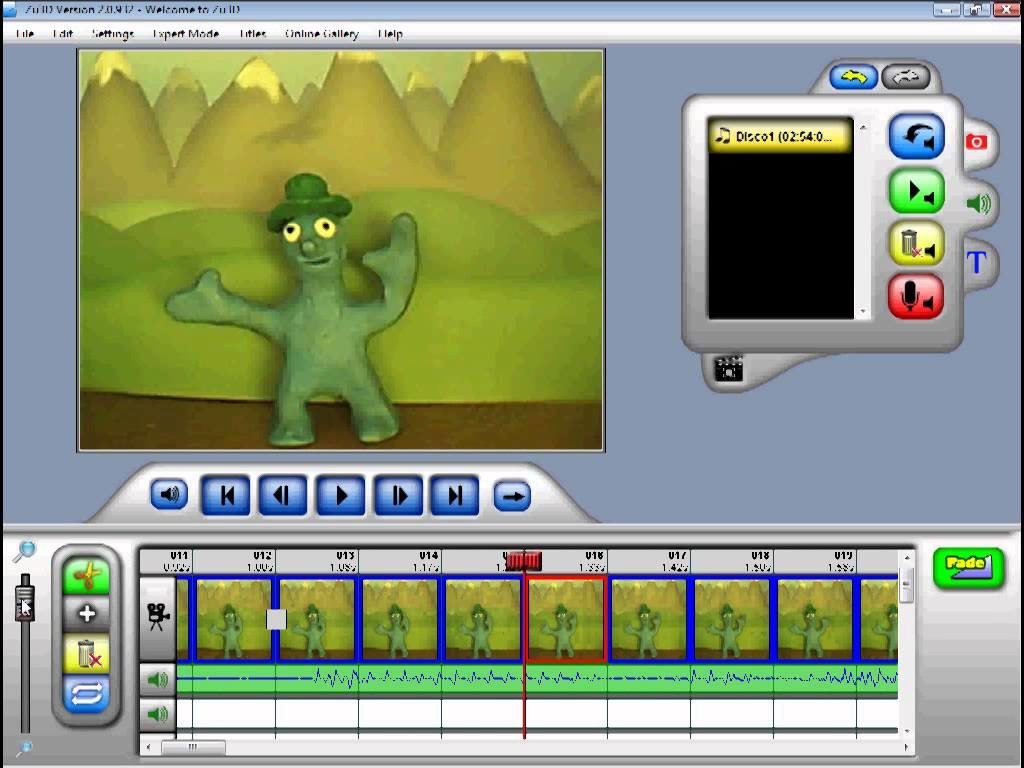Click the red playhead marker above frame 016
The width and height of the screenshot is (1024, 768).
click(x=524, y=562)
